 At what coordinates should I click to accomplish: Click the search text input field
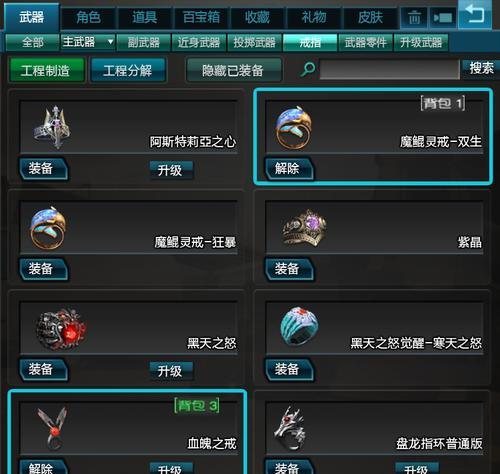coord(389,69)
